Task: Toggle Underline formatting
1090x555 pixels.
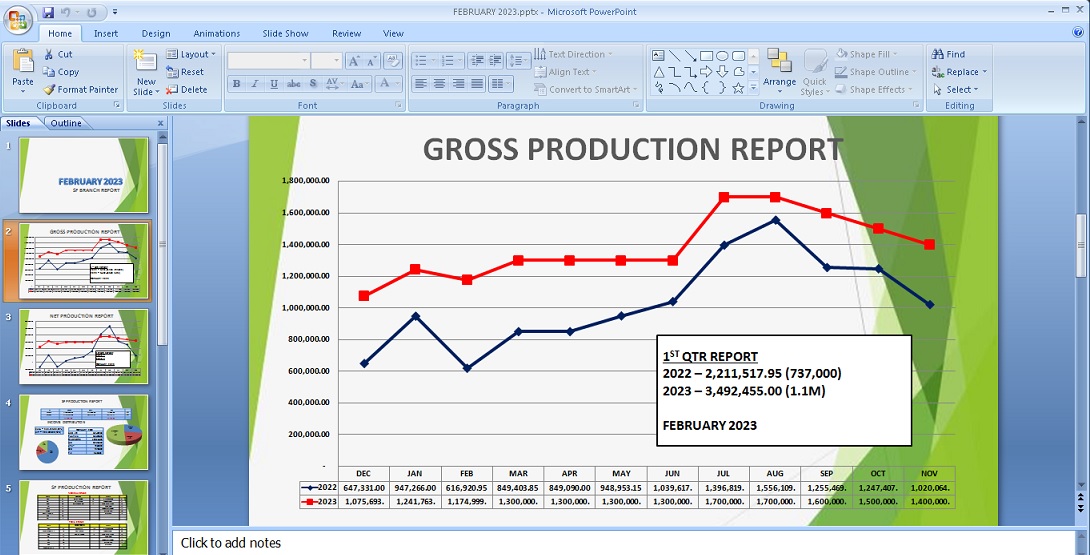Action: [x=274, y=84]
